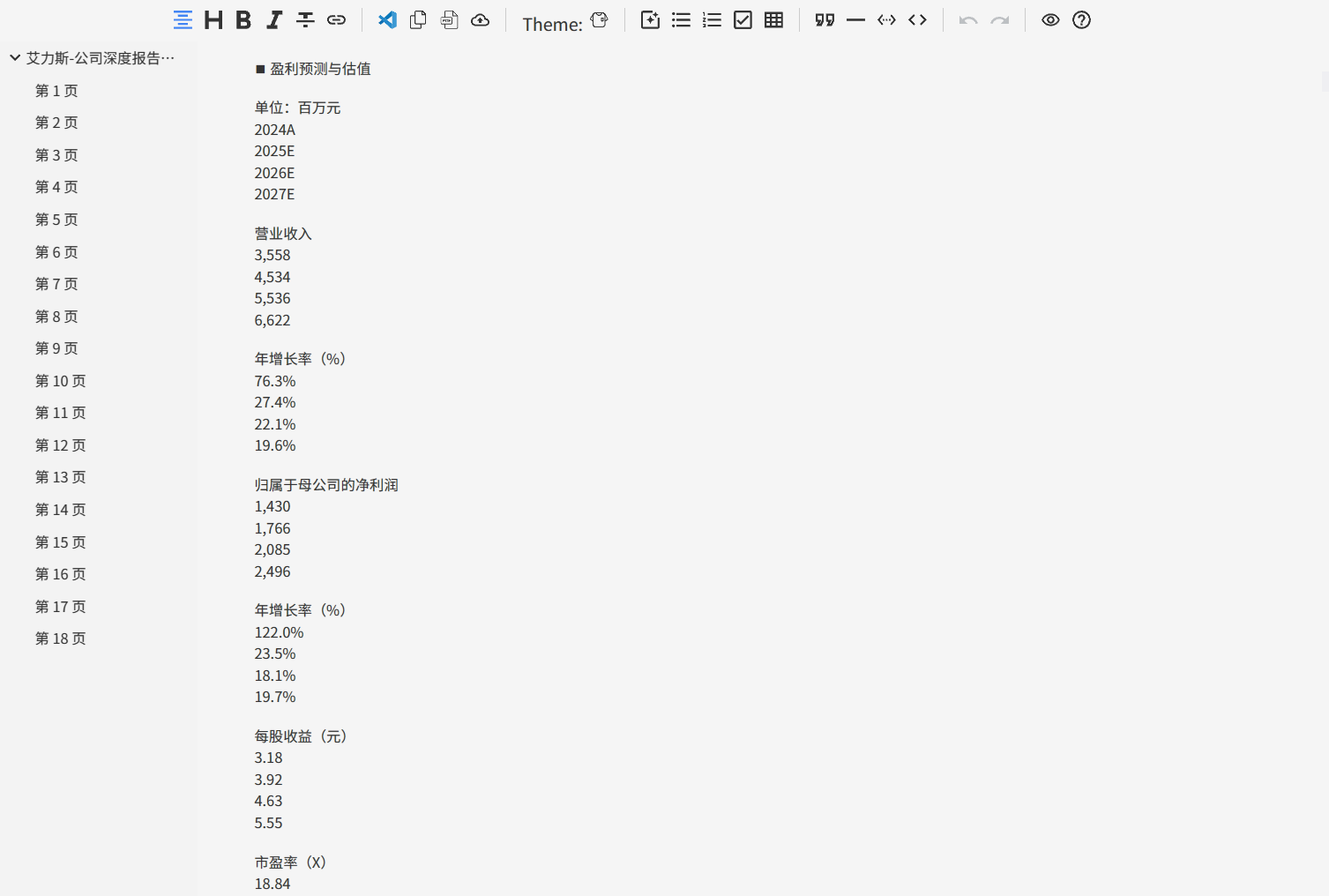Jump to 第 12 页 in outline

coord(61,445)
